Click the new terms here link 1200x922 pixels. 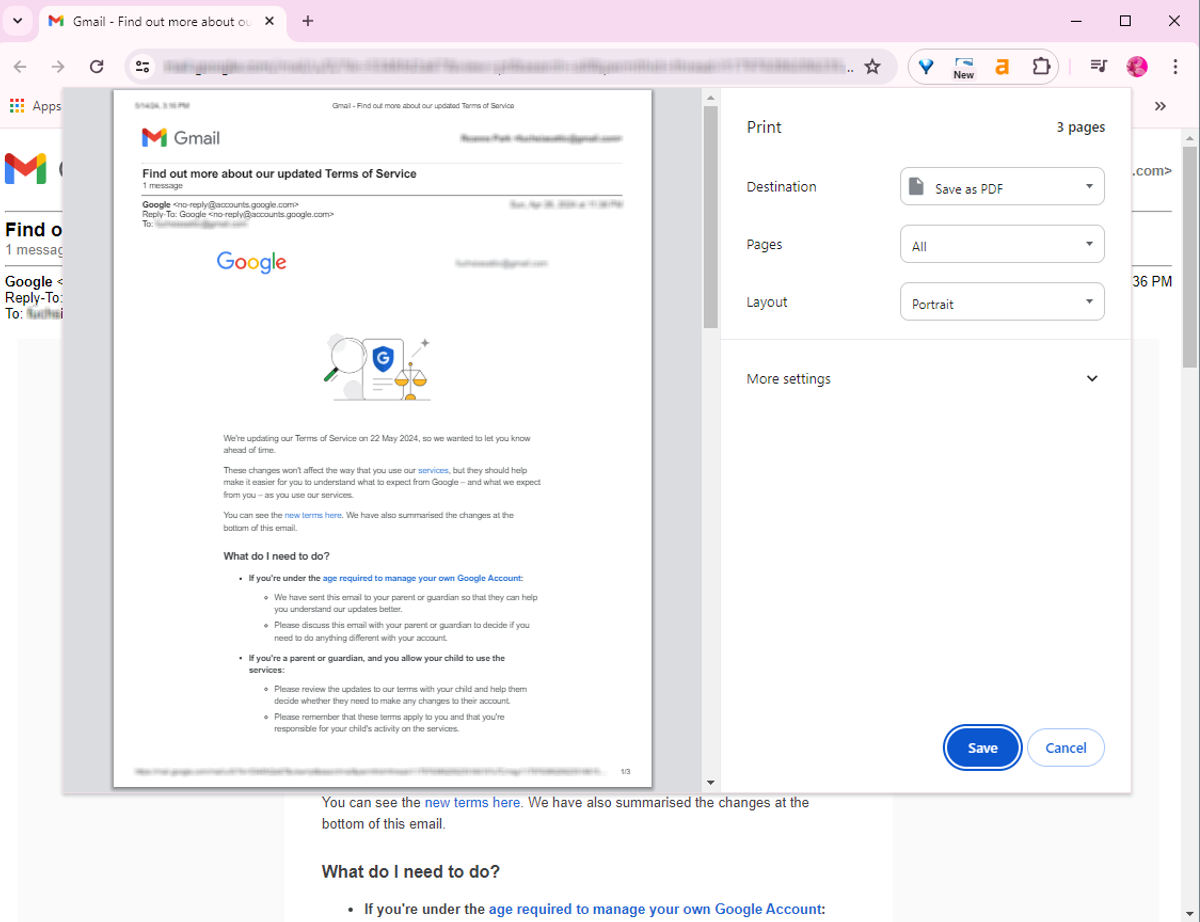click(x=471, y=802)
